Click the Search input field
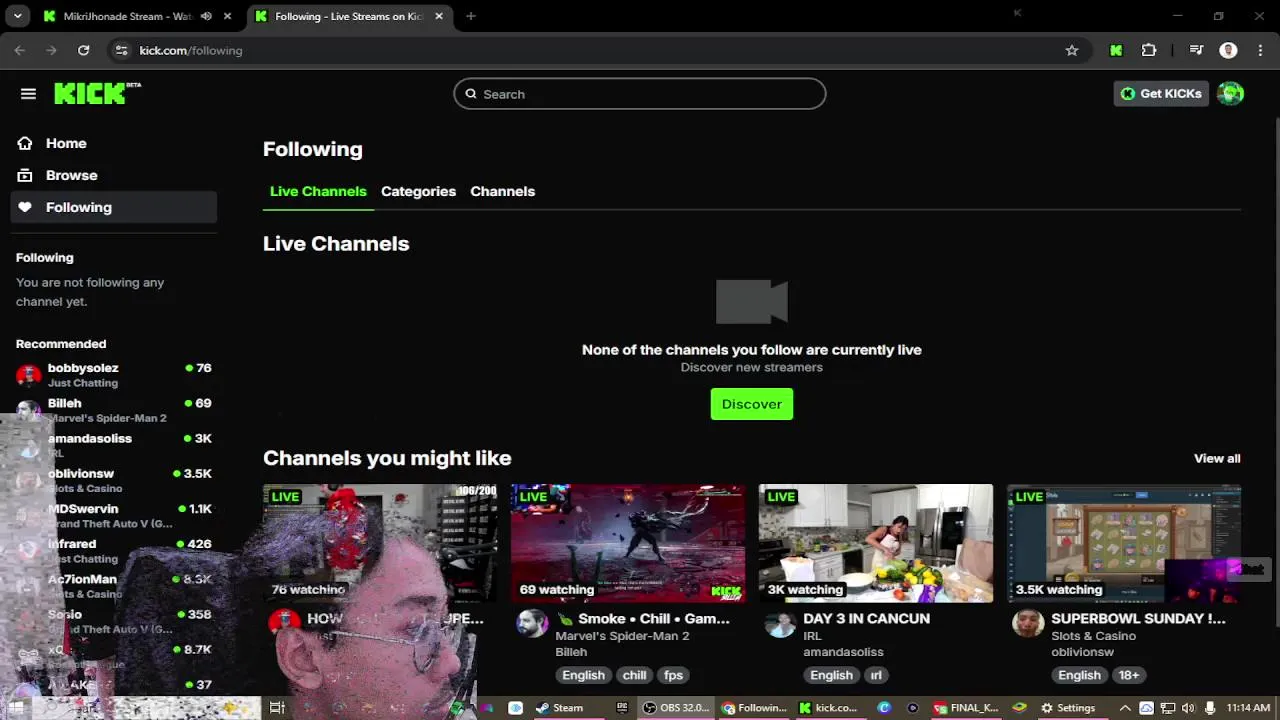 640,94
